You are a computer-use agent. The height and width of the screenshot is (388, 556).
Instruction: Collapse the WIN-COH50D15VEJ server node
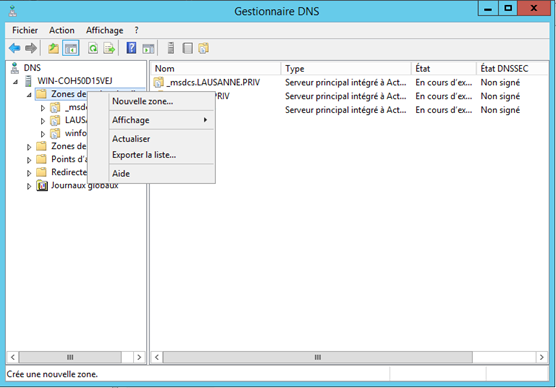[15, 82]
